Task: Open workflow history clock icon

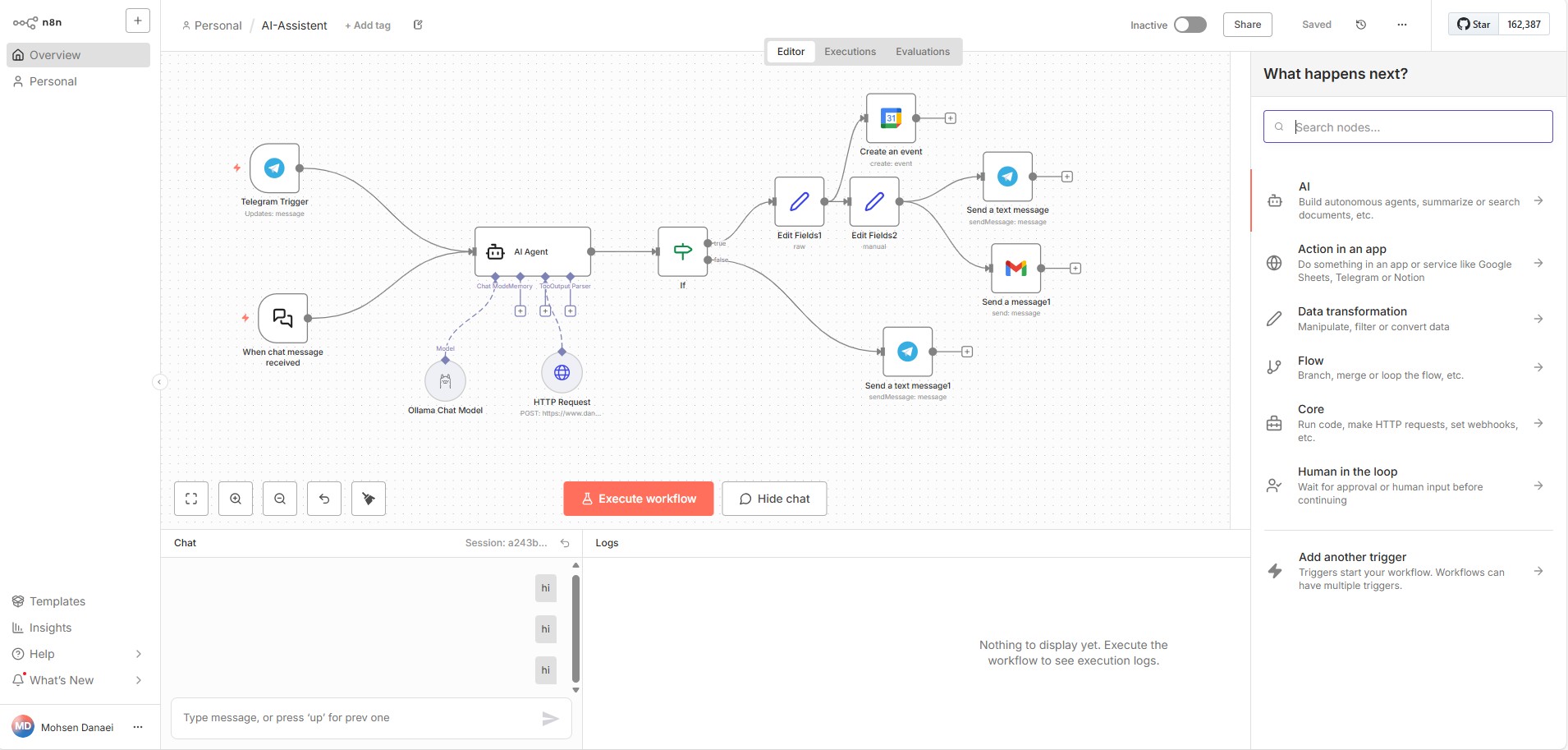Action: [1361, 25]
